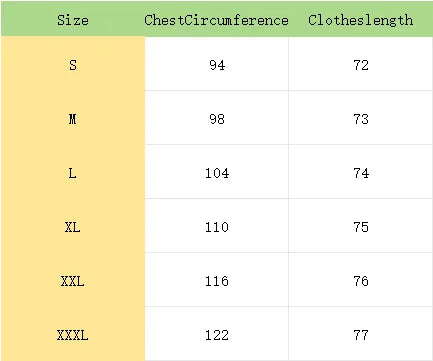Select chest value 94 cell
This screenshot has width=433, height=361.
217,64
